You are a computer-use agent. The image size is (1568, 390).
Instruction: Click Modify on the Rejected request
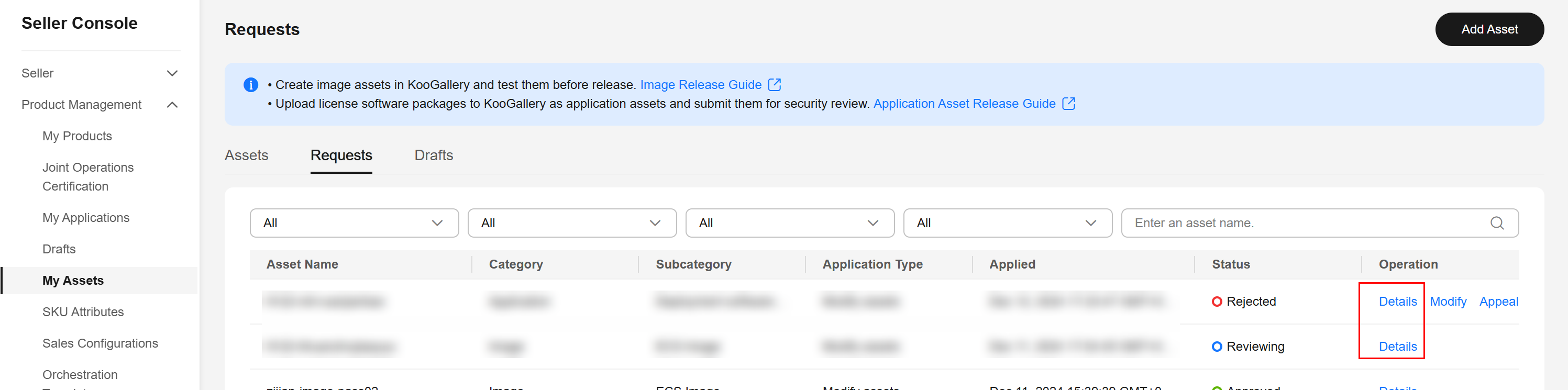(x=1448, y=302)
